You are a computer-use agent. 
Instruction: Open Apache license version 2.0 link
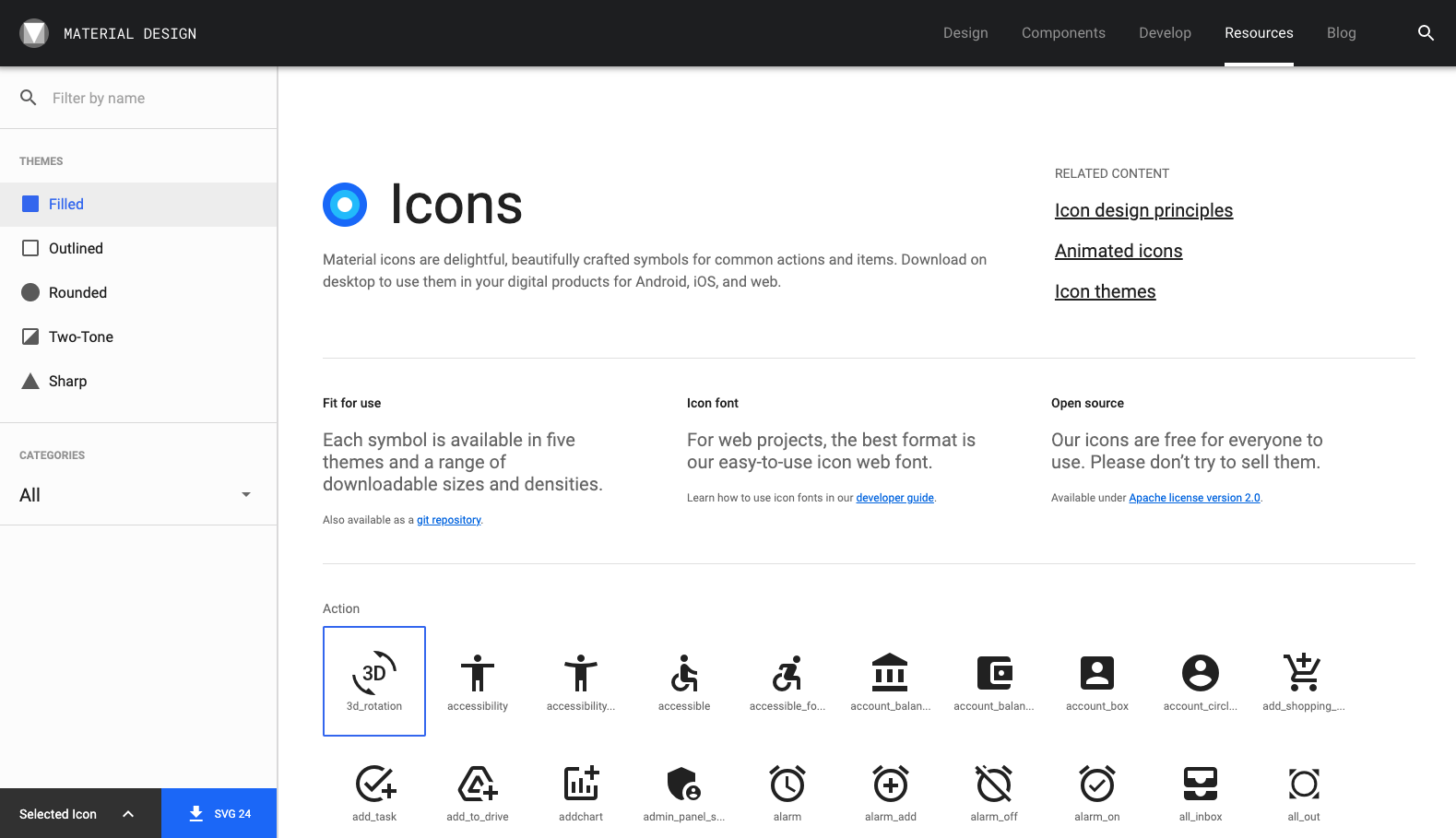click(x=1194, y=498)
